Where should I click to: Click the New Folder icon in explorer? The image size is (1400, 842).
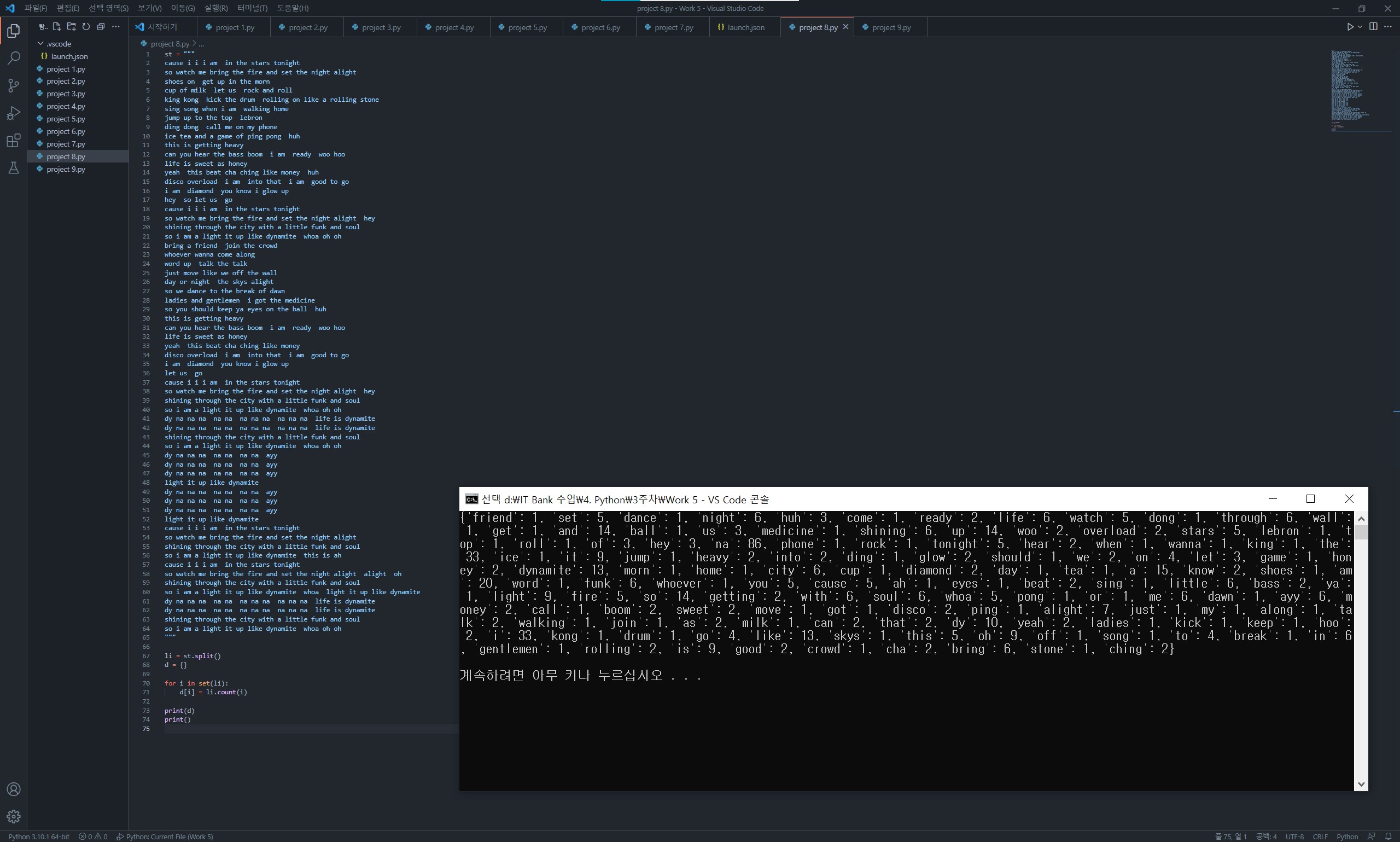(x=72, y=27)
